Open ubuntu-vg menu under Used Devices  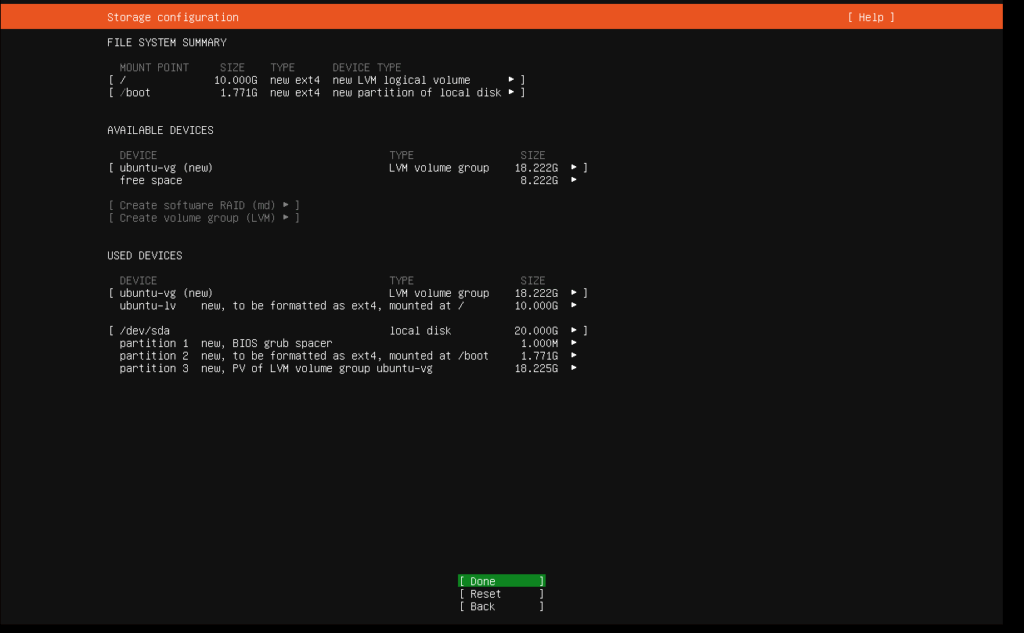point(574,293)
